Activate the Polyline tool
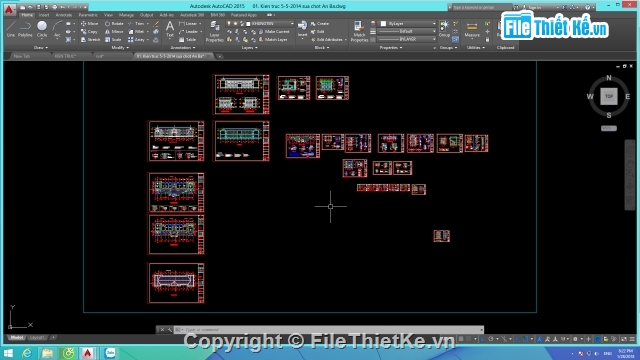 point(25,29)
